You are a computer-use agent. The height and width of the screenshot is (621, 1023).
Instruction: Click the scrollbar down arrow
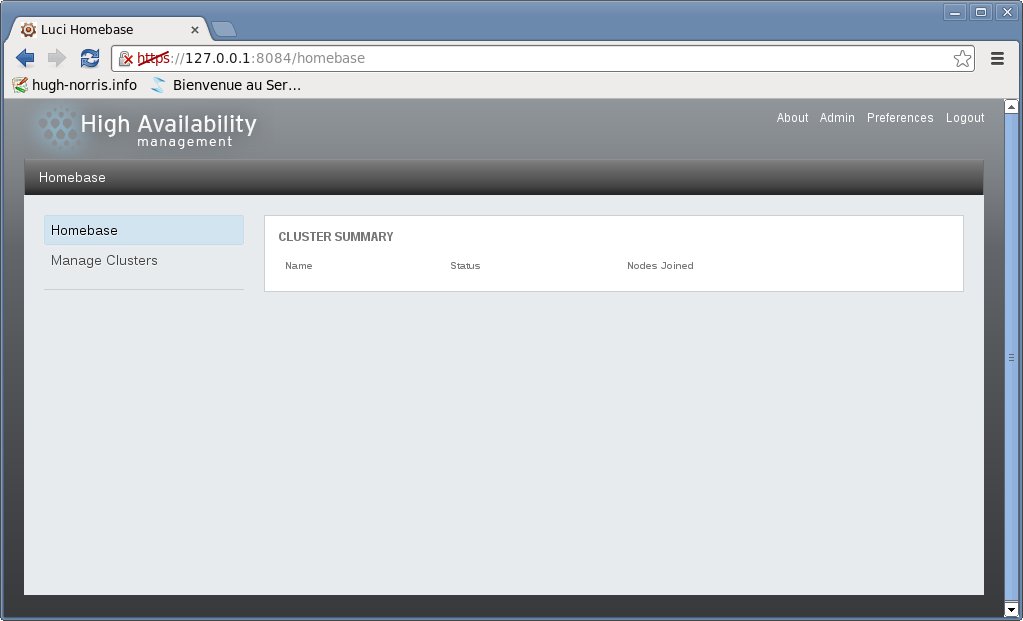pyautogui.click(x=1011, y=609)
